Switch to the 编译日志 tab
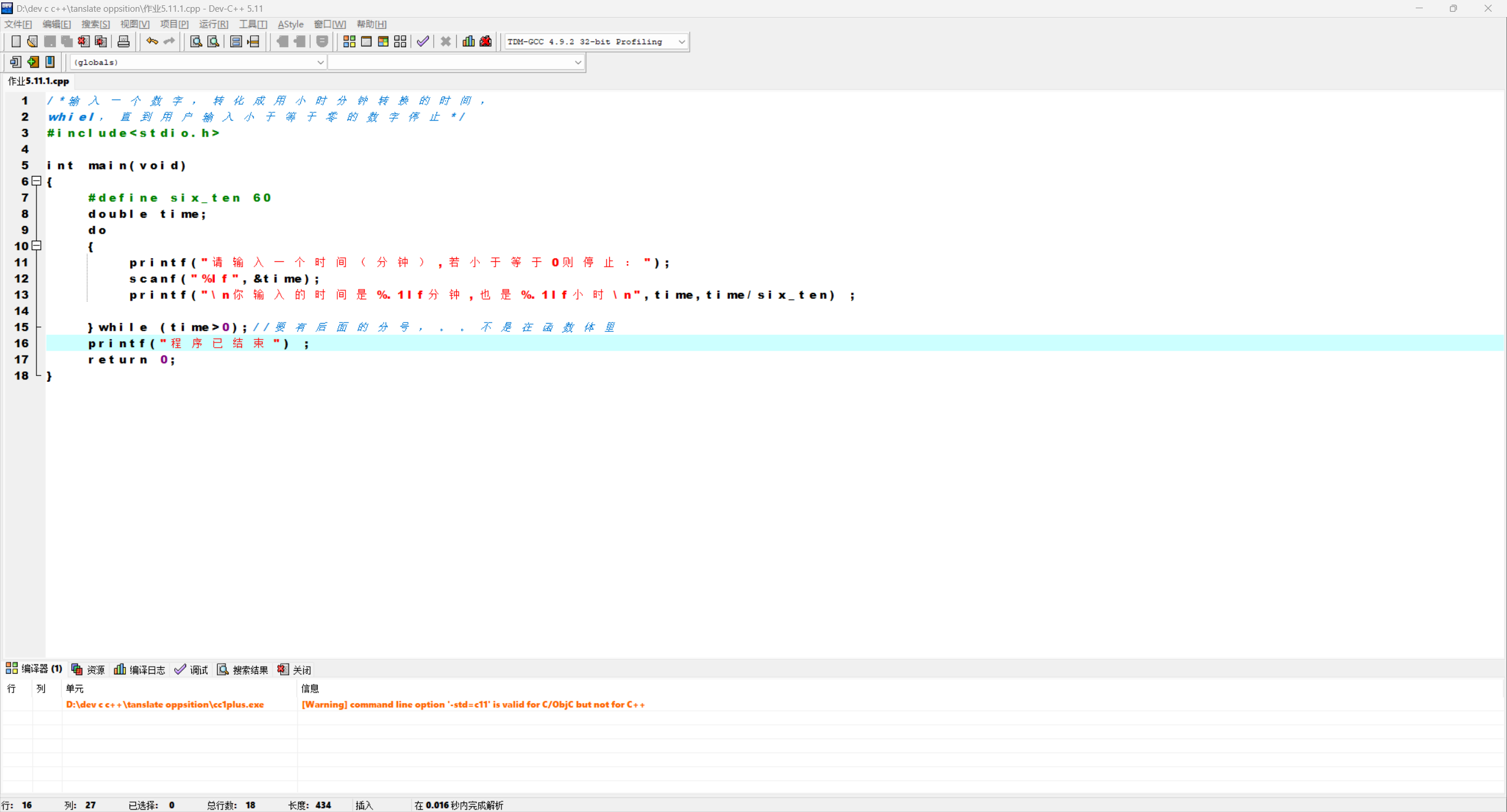Screen dimensions: 1507x812 pos(140,670)
